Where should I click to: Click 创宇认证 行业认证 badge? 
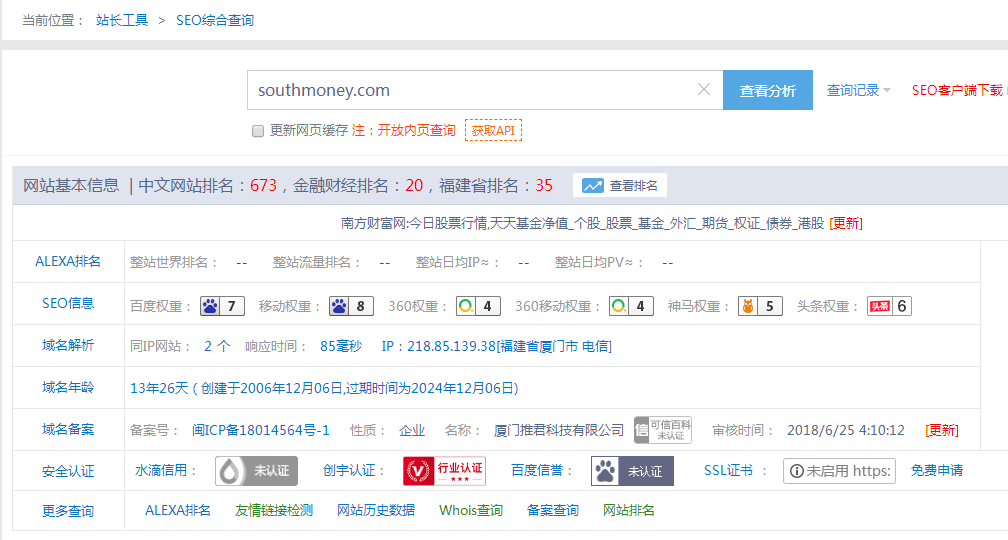[444, 471]
